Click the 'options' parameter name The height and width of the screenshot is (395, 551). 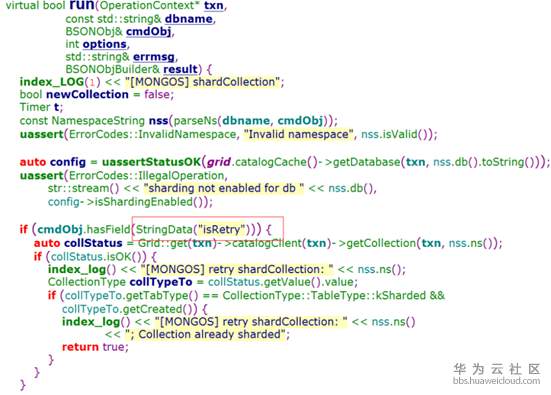point(104,44)
